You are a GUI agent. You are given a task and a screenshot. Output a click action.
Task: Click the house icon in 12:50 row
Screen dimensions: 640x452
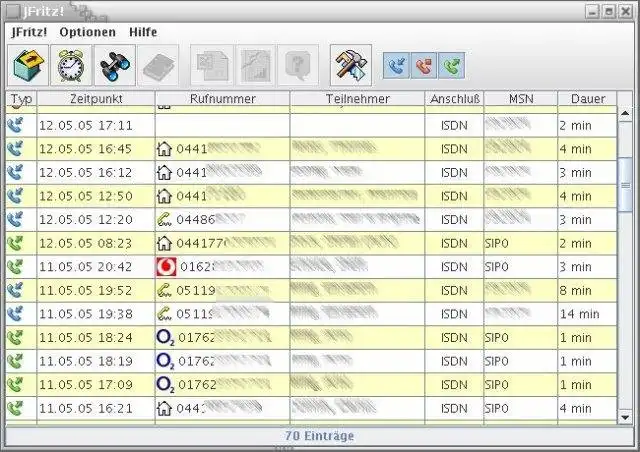[x=164, y=196]
